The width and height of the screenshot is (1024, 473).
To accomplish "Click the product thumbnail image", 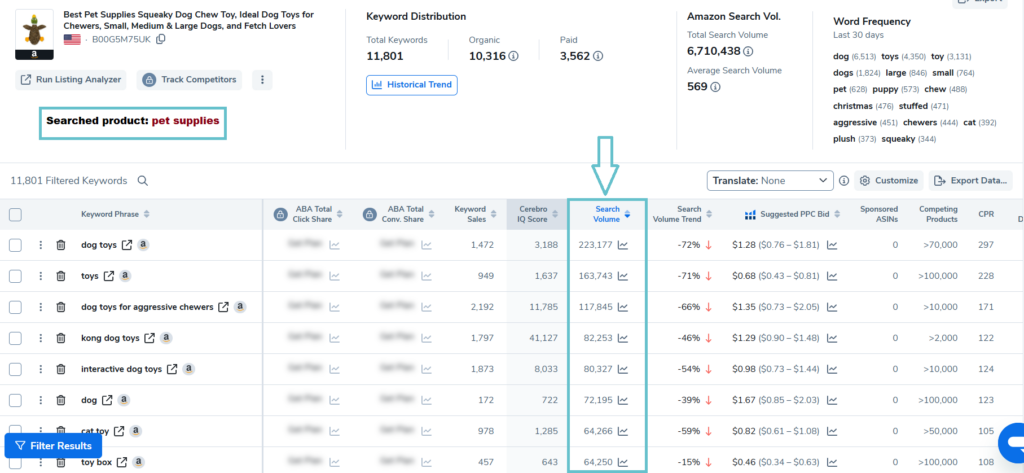I will (x=35, y=35).
